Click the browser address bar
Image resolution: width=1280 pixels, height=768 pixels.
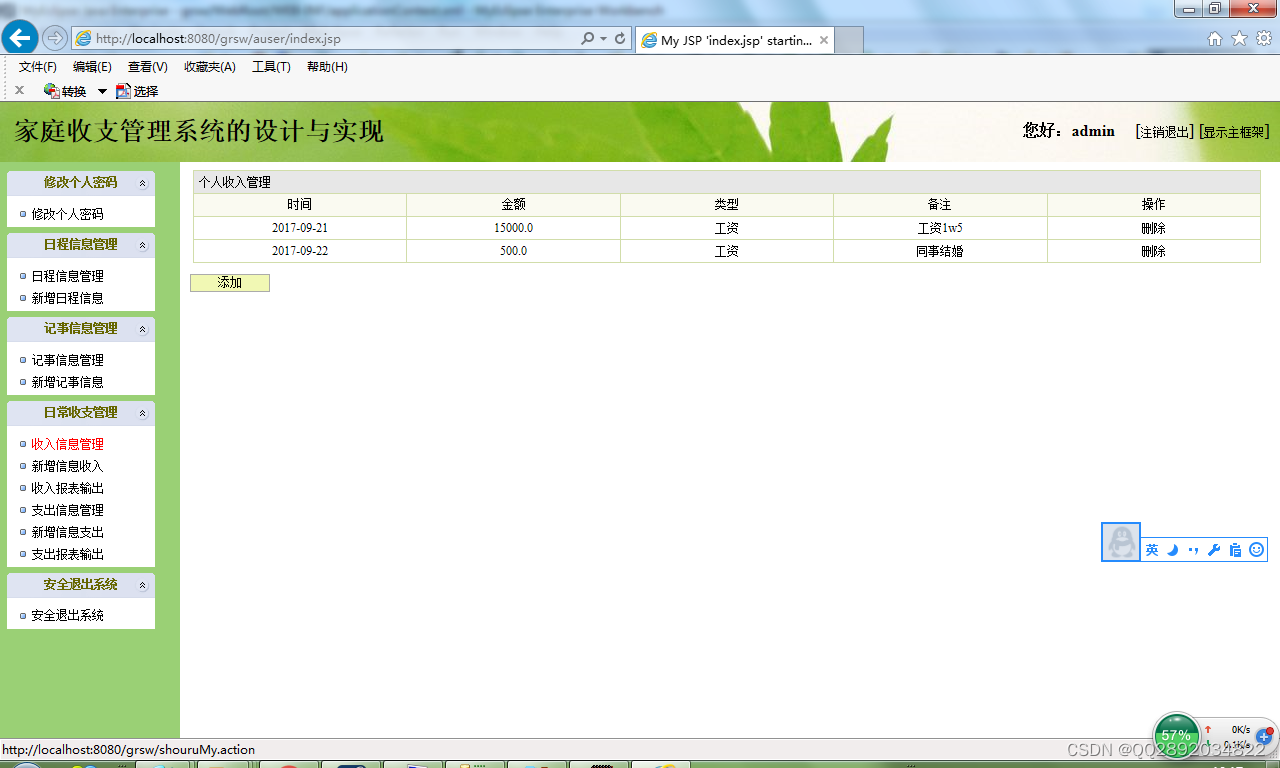click(300, 40)
